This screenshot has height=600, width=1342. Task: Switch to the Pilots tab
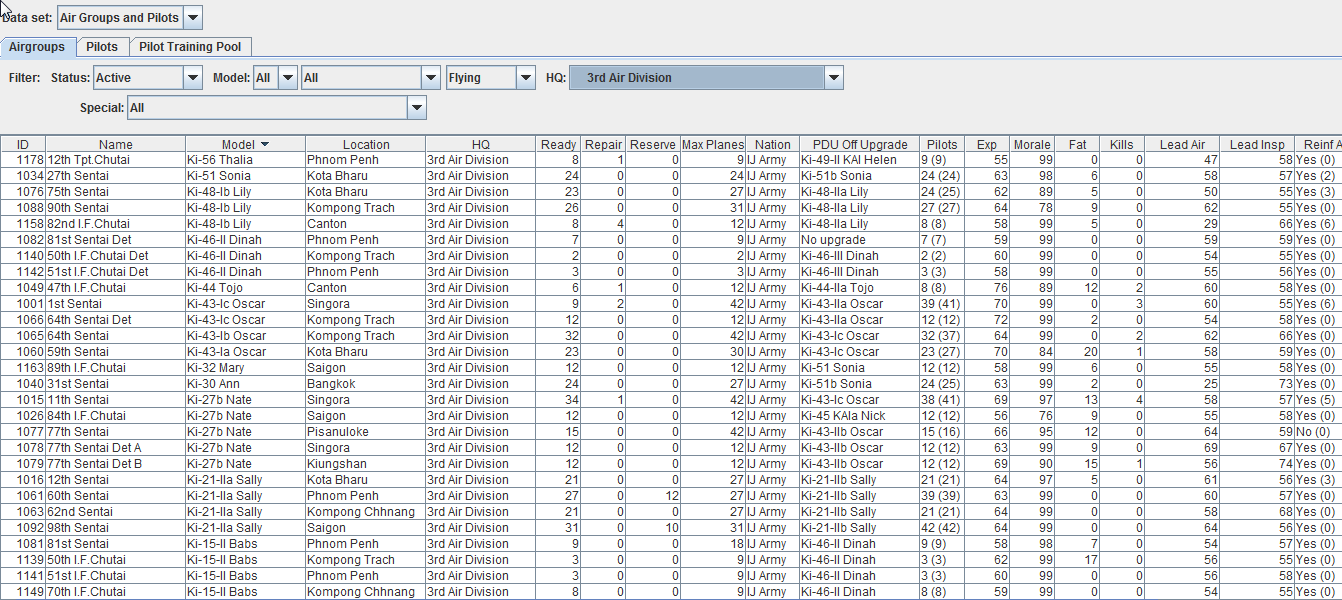click(102, 46)
